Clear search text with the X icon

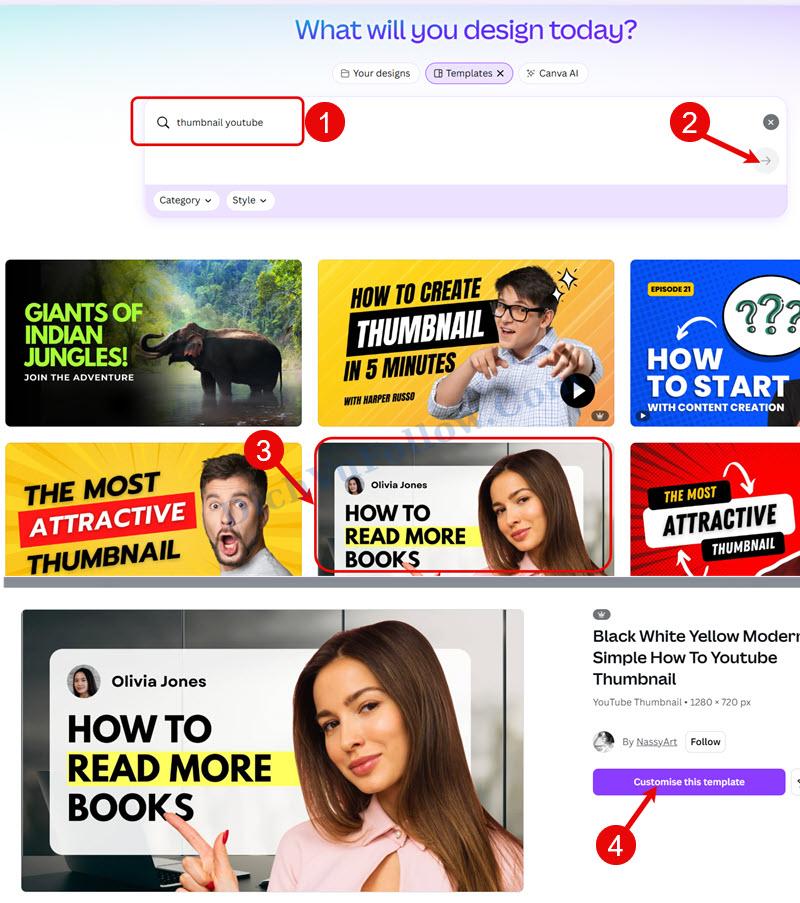pyautogui.click(x=771, y=122)
